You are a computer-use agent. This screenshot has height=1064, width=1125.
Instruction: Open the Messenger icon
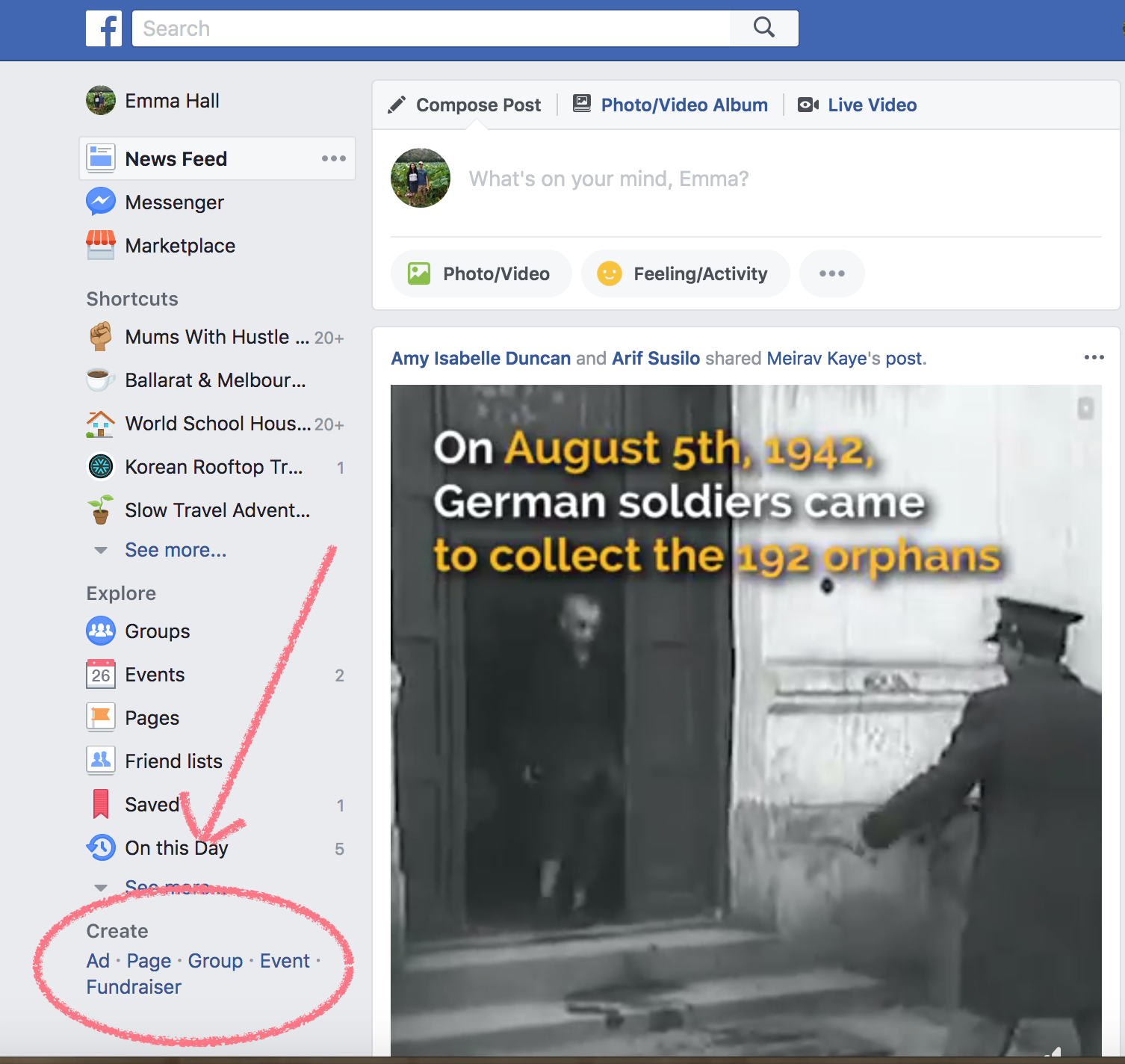[x=101, y=202]
